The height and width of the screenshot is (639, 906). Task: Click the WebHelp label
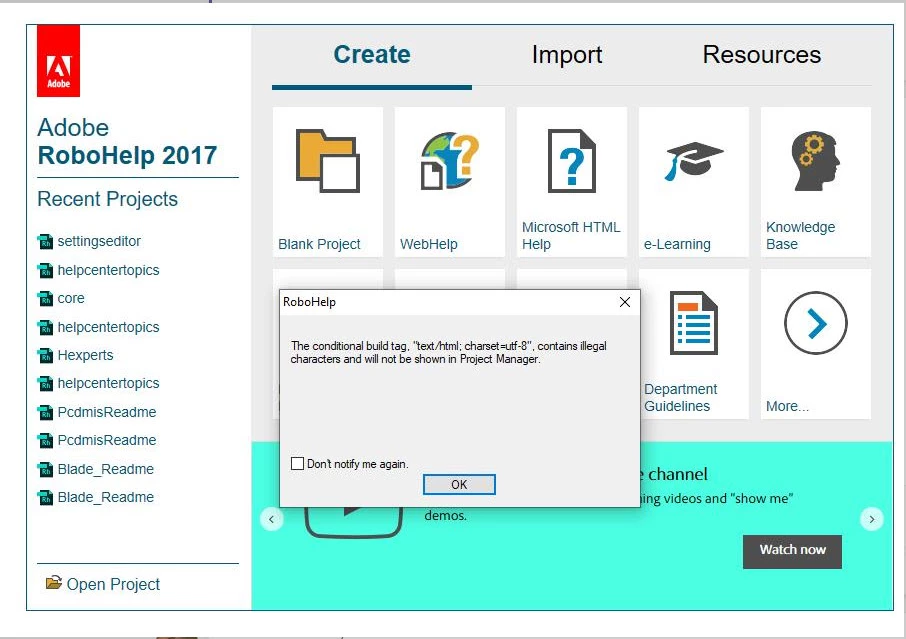(429, 244)
